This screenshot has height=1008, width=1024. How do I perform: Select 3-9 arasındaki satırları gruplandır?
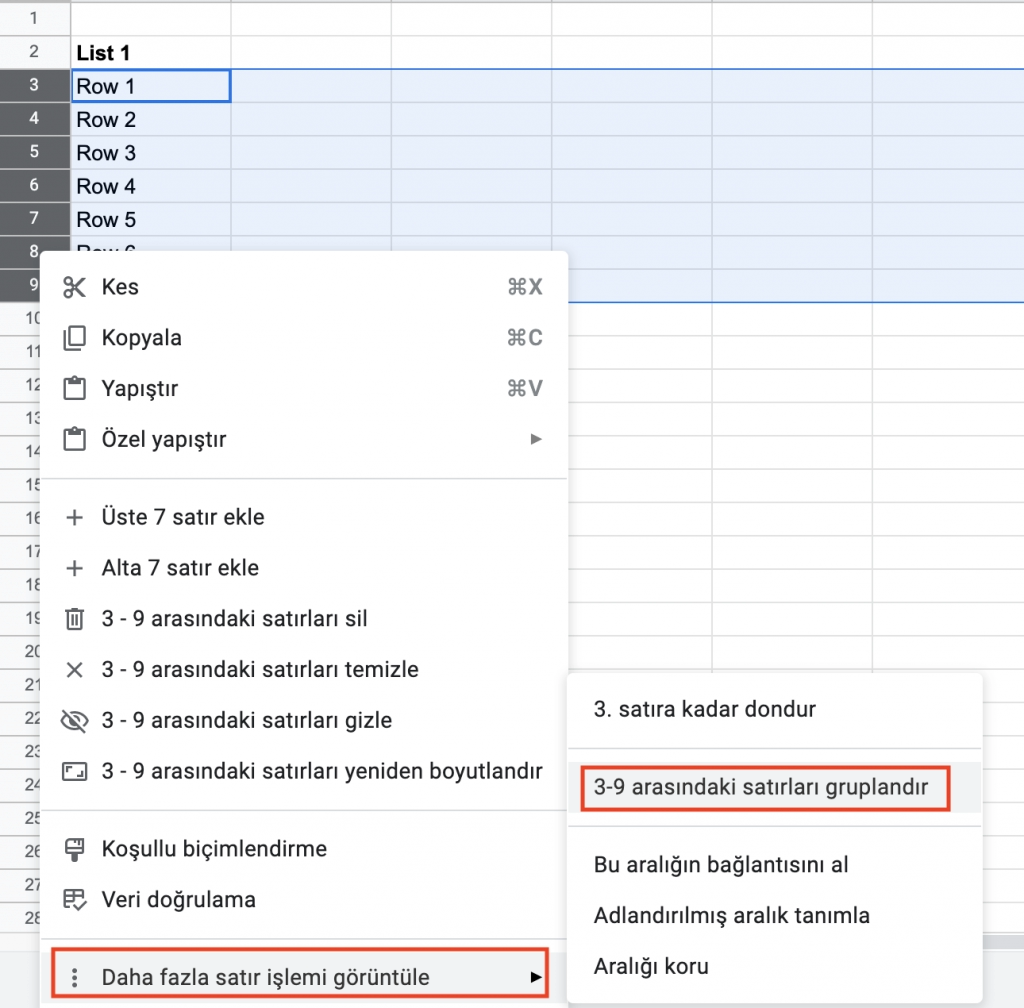[x=765, y=788]
